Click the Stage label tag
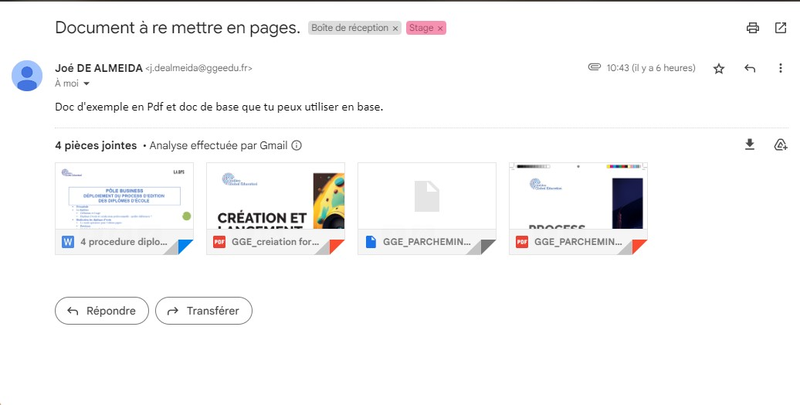Screen dimensions: 800x405 pyautogui.click(x=421, y=28)
